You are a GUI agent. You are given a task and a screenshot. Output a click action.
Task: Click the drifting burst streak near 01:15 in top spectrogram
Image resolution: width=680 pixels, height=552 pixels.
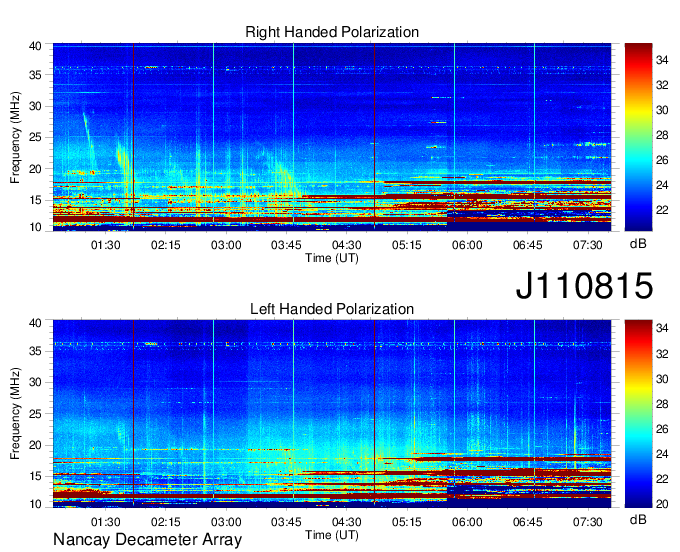coord(89,140)
